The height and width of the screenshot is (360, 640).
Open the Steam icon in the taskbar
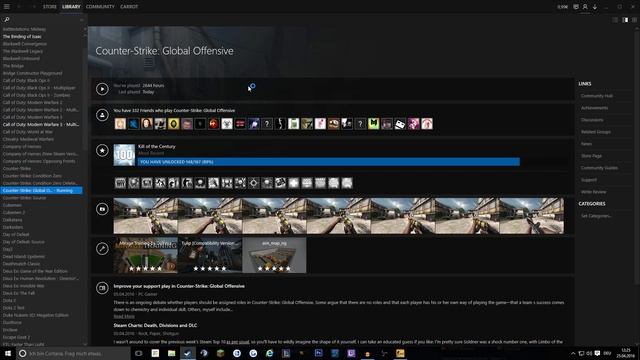[187, 353]
